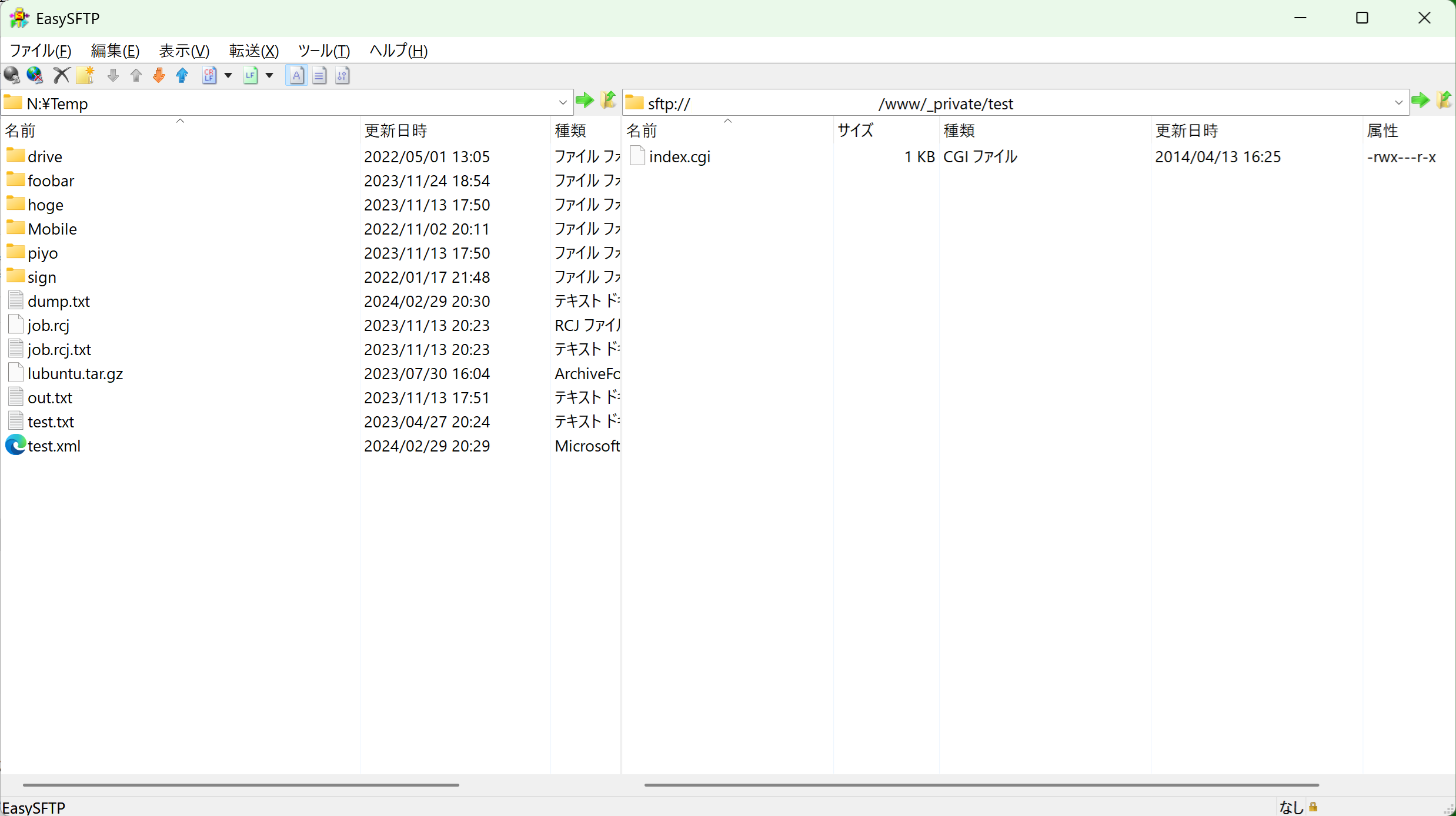Screen dimensions: 1456x816
Task: Click the local parent folder up icon
Action: coord(609,101)
